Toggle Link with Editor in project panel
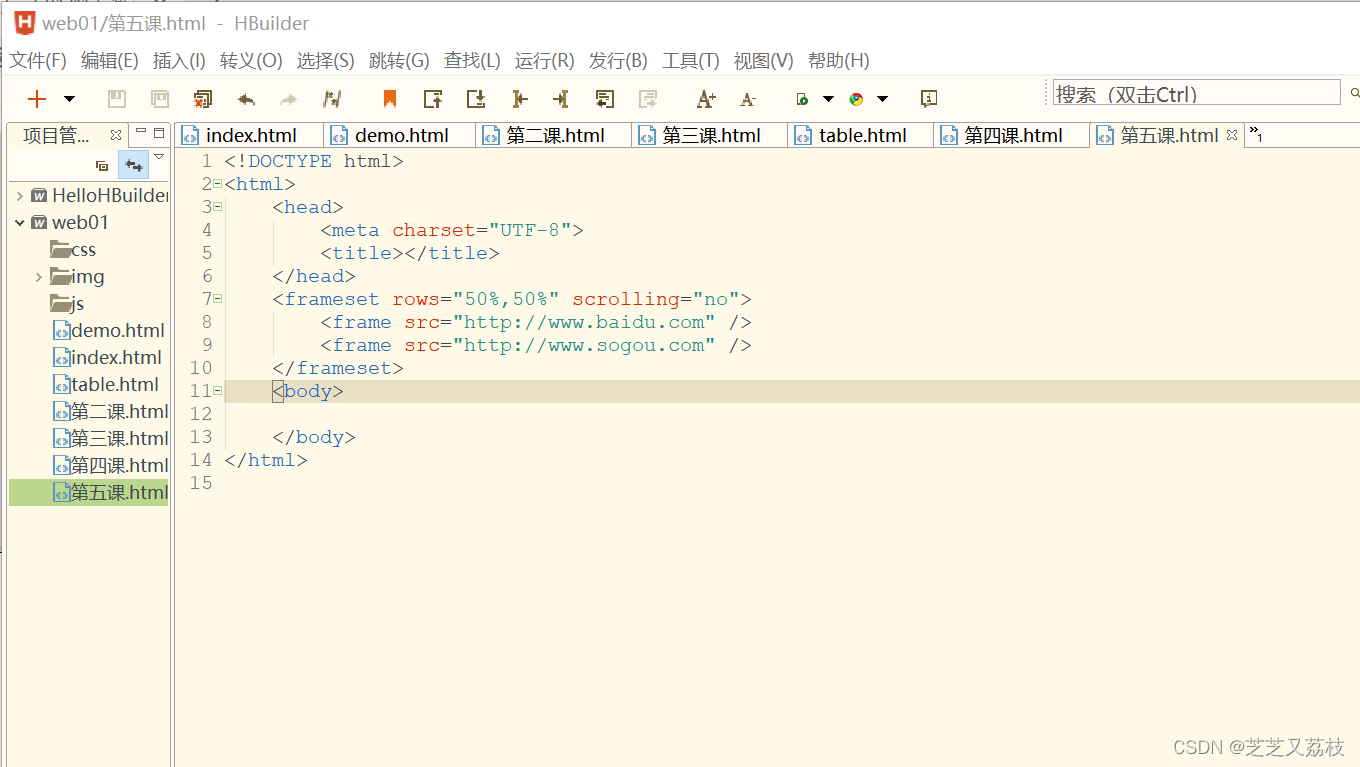Viewport: 1360px width, 767px height. click(x=133, y=165)
